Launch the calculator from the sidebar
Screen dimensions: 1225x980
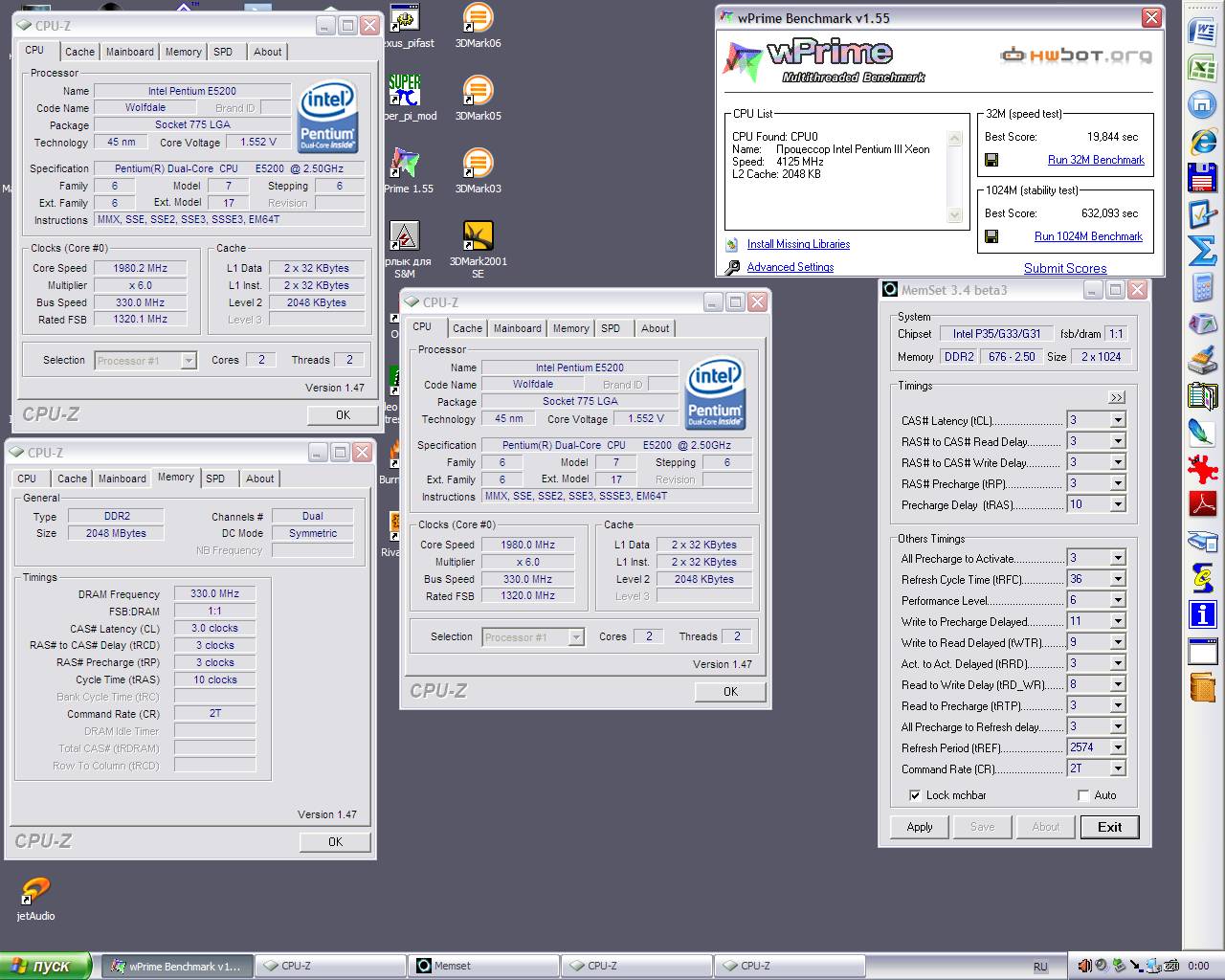tap(1202, 286)
